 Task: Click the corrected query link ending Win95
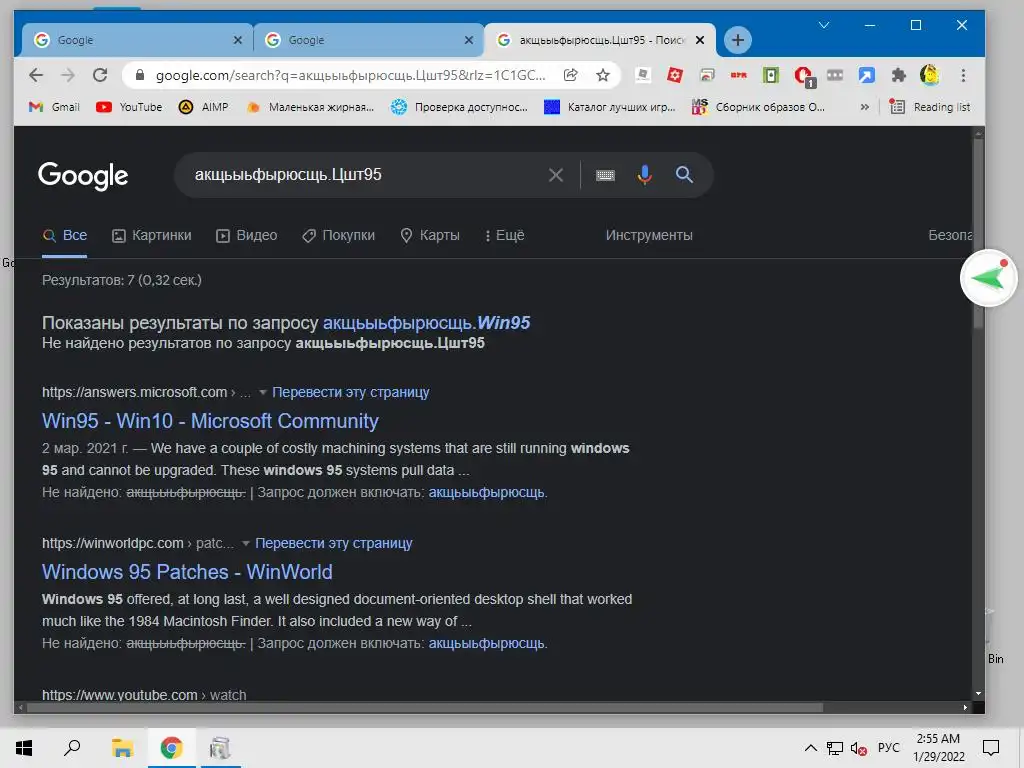[x=426, y=323]
